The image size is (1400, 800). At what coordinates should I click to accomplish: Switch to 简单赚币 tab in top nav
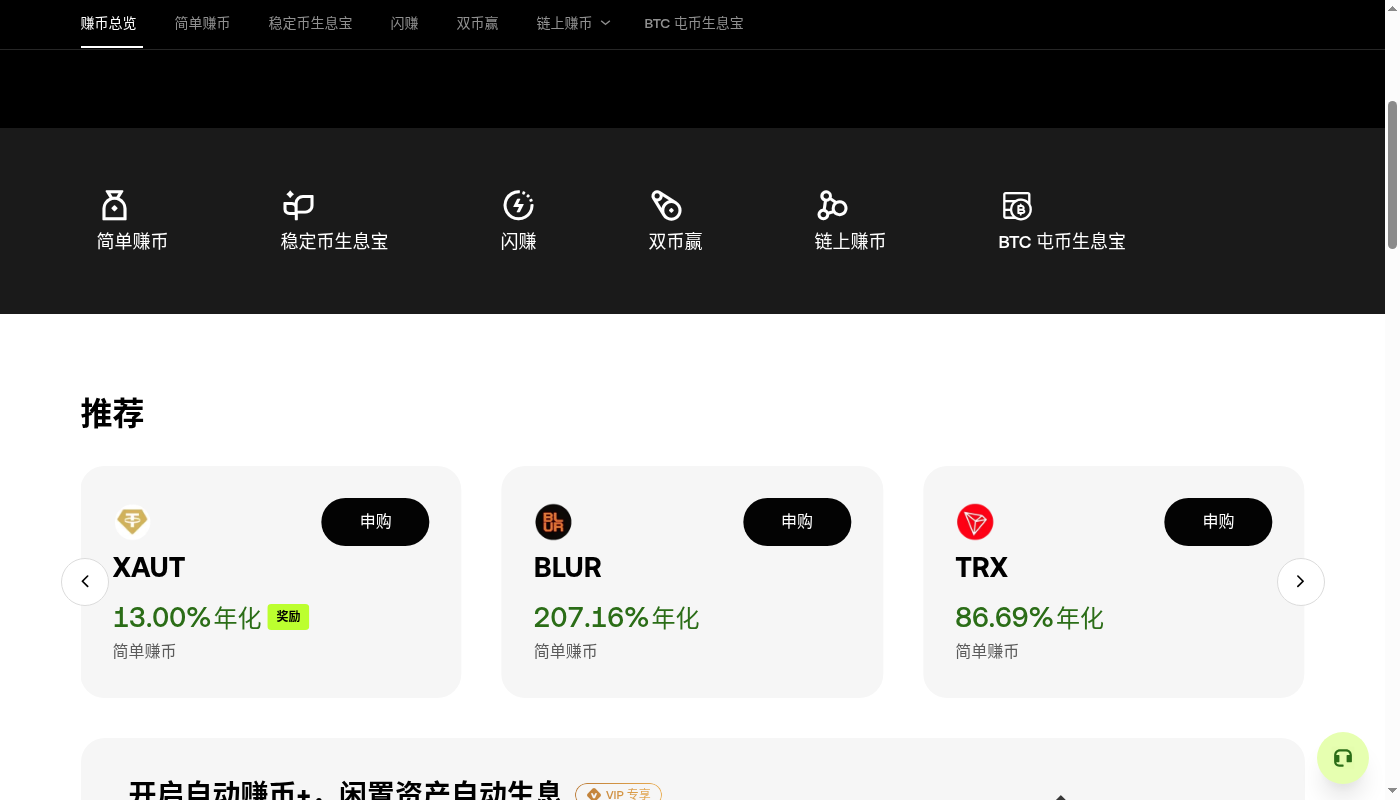(x=202, y=23)
